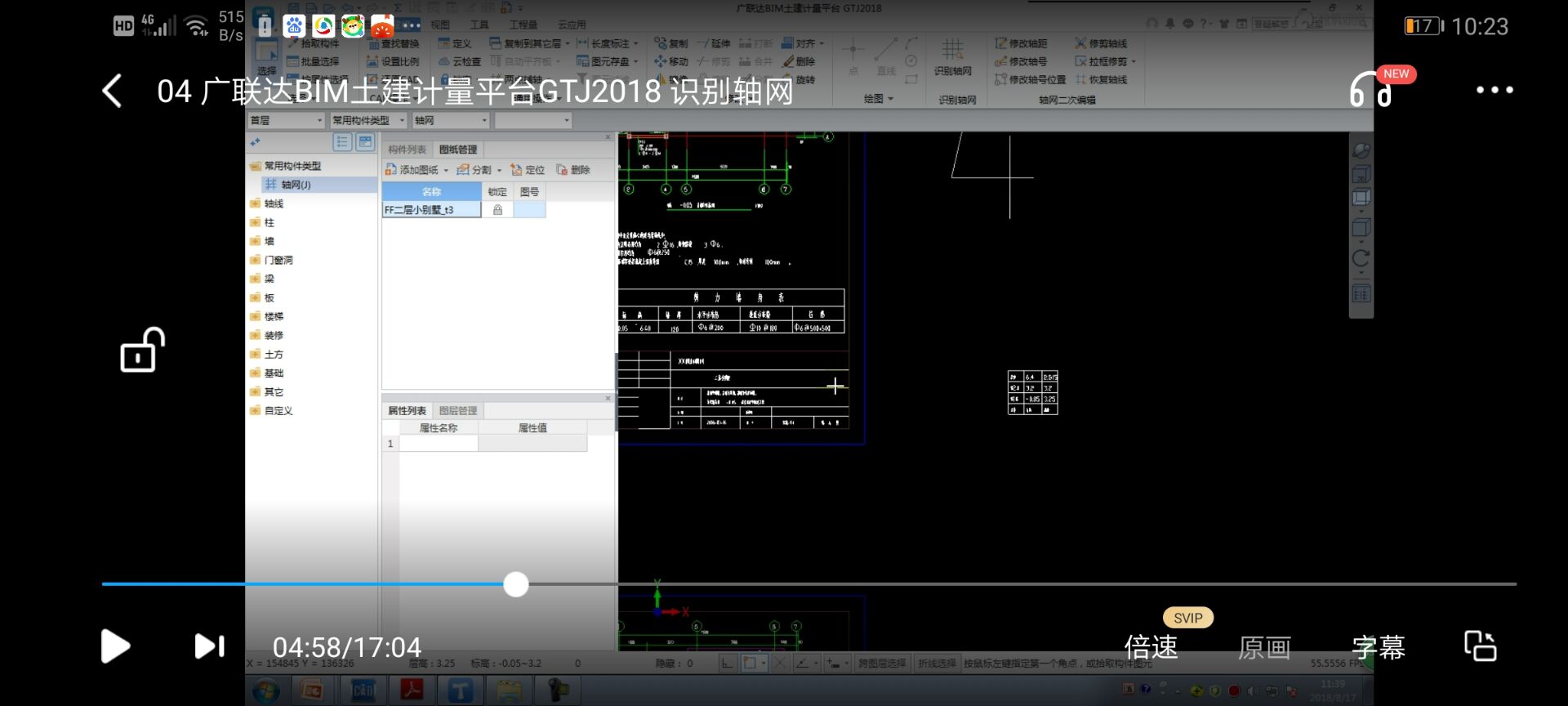Image resolution: width=1568 pixels, height=706 pixels.
Task: Click the 云检查 tool
Action: 460,61
